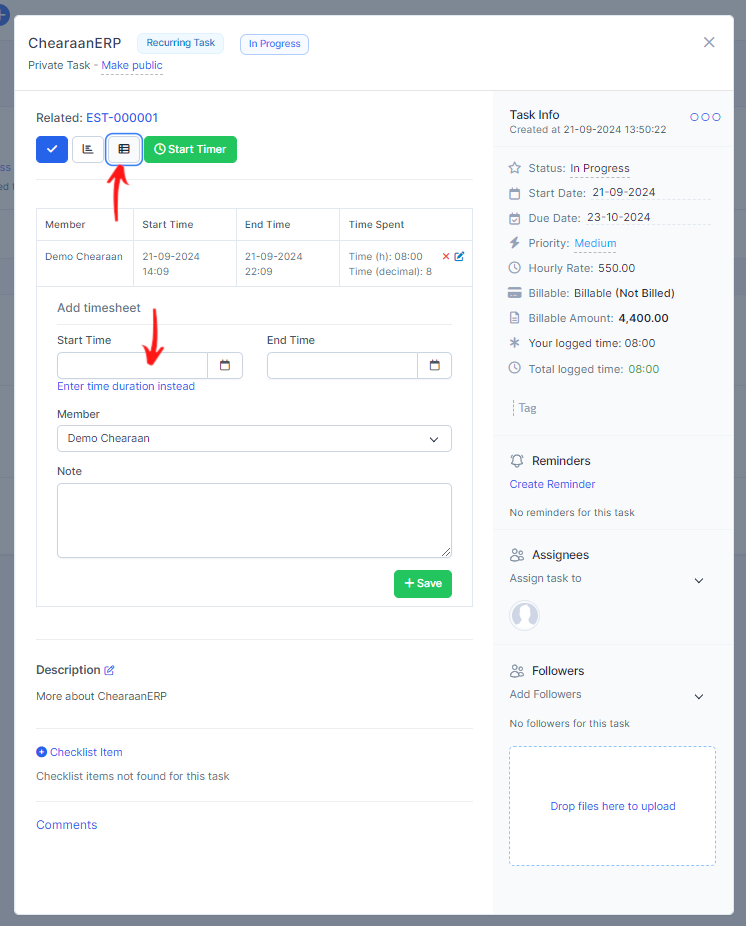Image resolution: width=746 pixels, height=926 pixels.
Task: Save the new timesheet
Action: click(422, 584)
